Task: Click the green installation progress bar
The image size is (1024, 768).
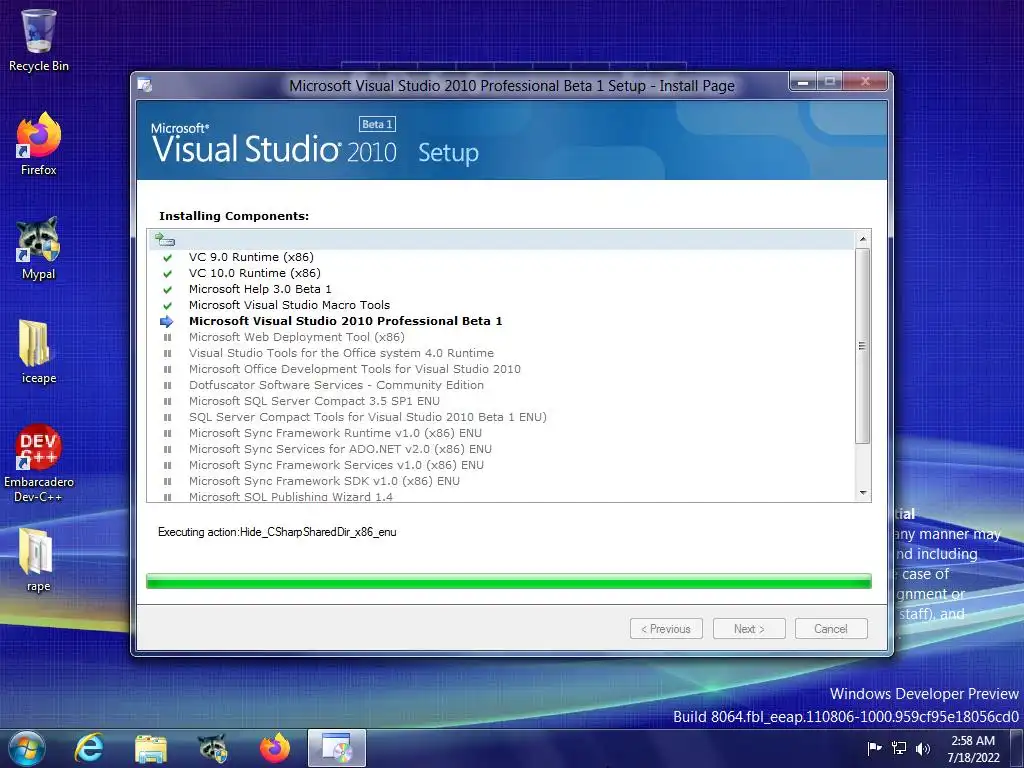Action: 509,581
